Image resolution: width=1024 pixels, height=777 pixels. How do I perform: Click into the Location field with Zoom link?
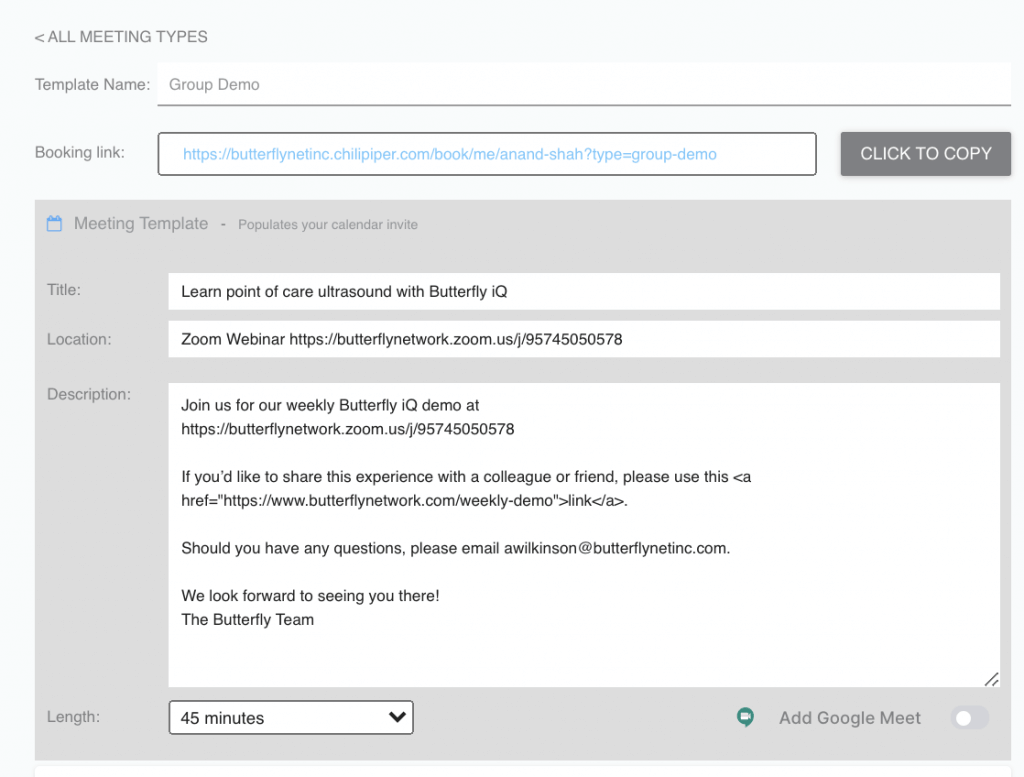[x=584, y=339]
